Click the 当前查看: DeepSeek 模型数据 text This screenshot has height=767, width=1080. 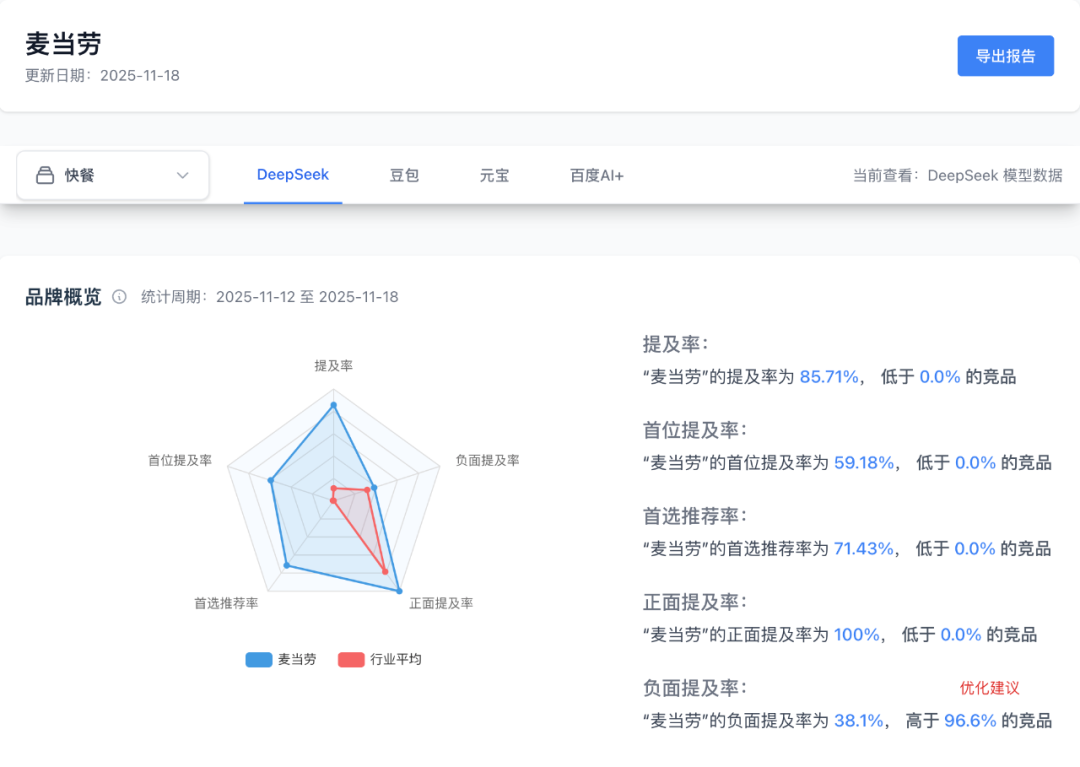tap(957, 176)
